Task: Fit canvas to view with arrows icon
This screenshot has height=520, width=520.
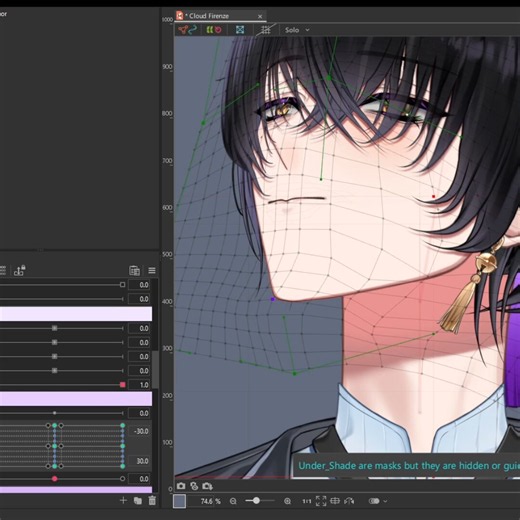Action: (x=321, y=501)
